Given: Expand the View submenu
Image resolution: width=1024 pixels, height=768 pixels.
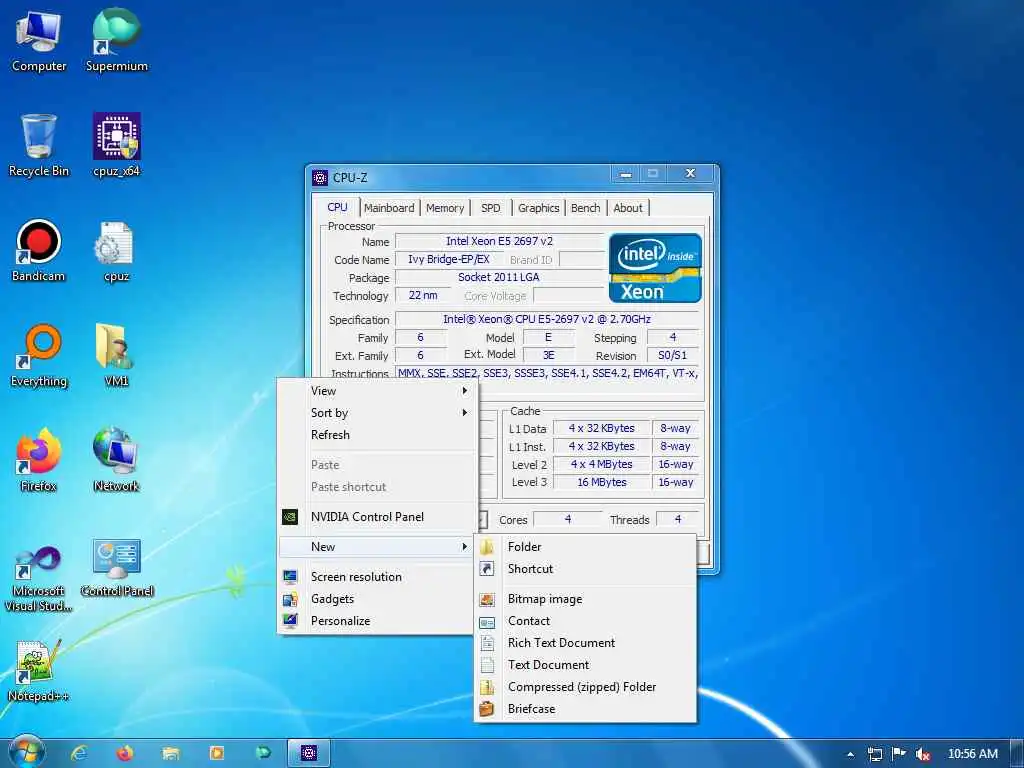Looking at the screenshot, I should 377,391.
